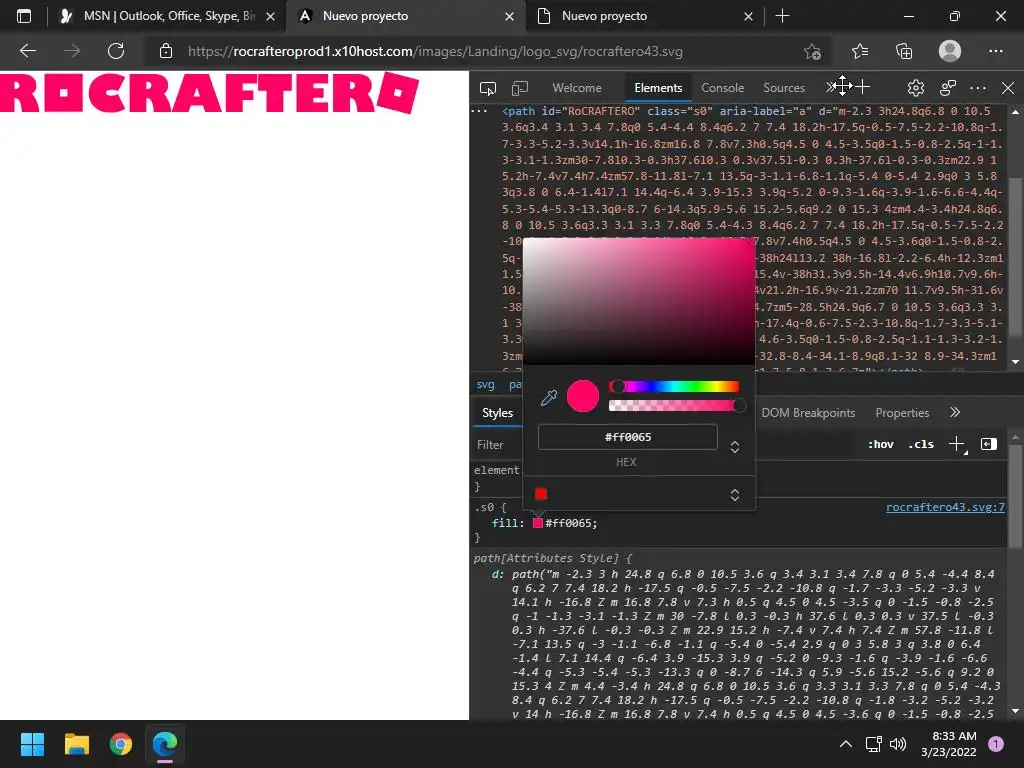Image resolution: width=1024 pixels, height=768 pixels.
Task: Refresh the page
Action: click(x=116, y=51)
